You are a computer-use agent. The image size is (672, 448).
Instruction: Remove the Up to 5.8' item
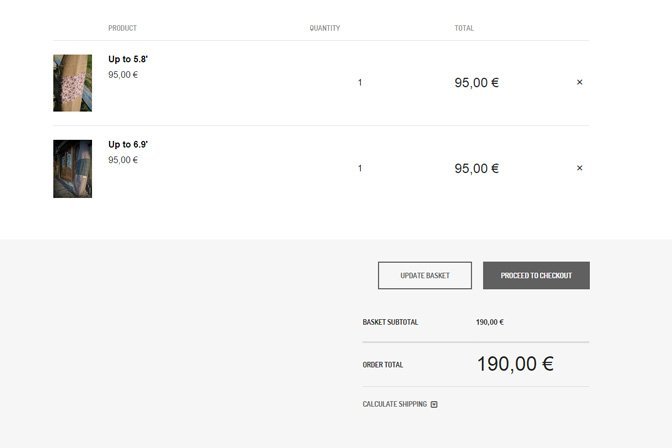click(579, 82)
